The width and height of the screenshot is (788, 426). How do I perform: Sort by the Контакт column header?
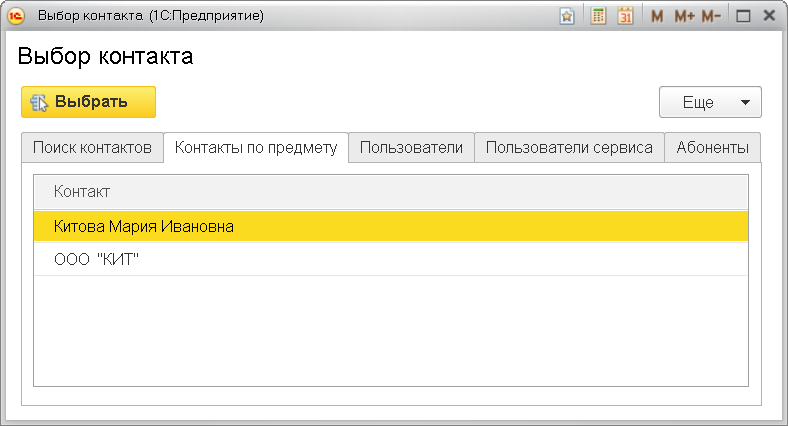[391, 191]
